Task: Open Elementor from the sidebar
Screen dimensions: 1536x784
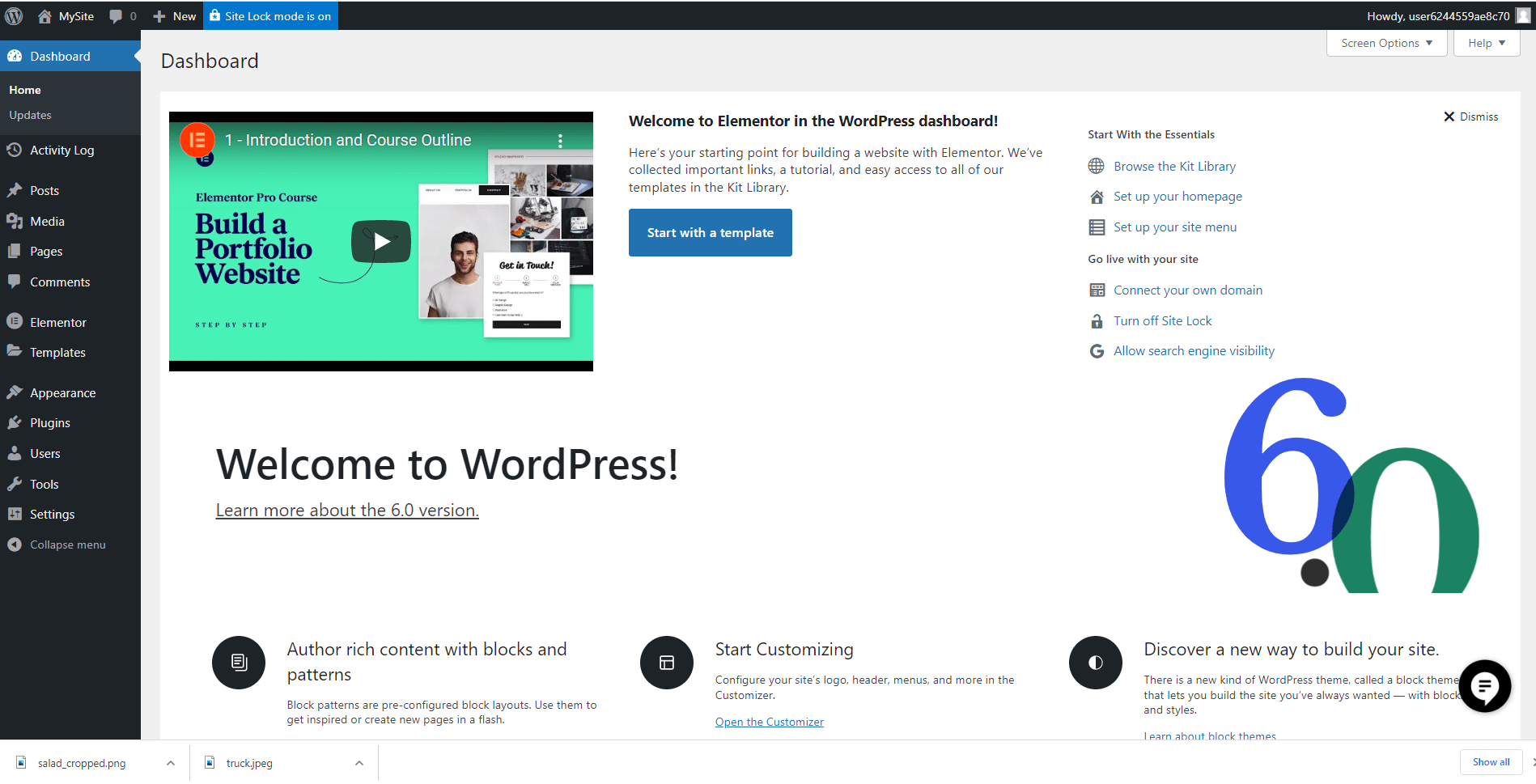Action: 57,321
